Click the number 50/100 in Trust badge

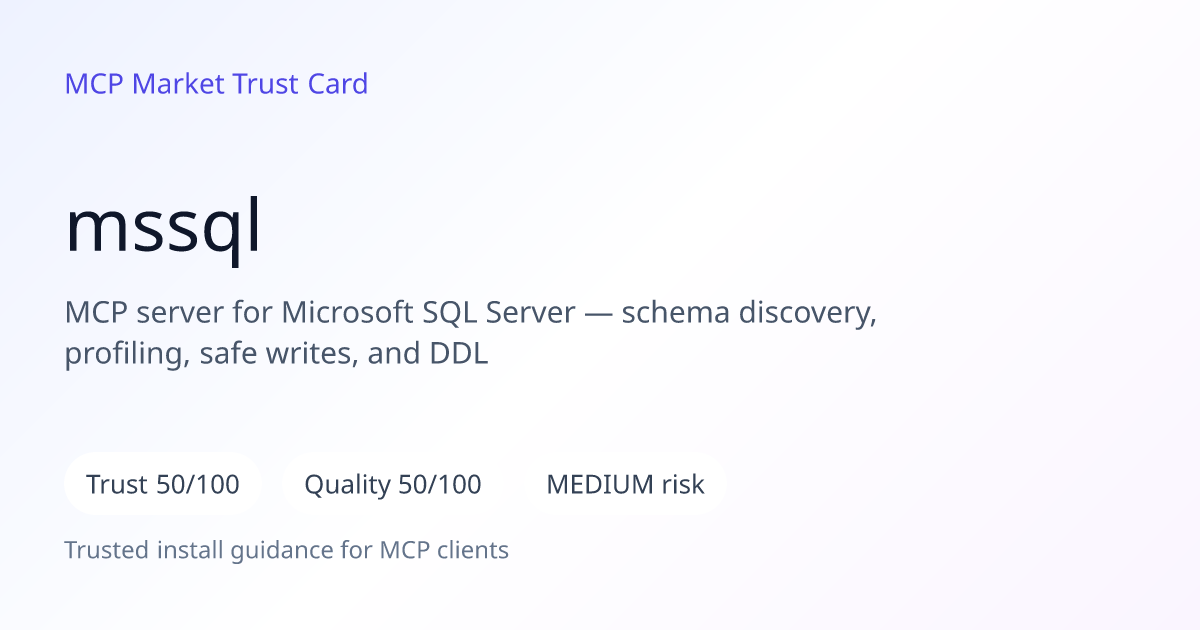coord(198,485)
